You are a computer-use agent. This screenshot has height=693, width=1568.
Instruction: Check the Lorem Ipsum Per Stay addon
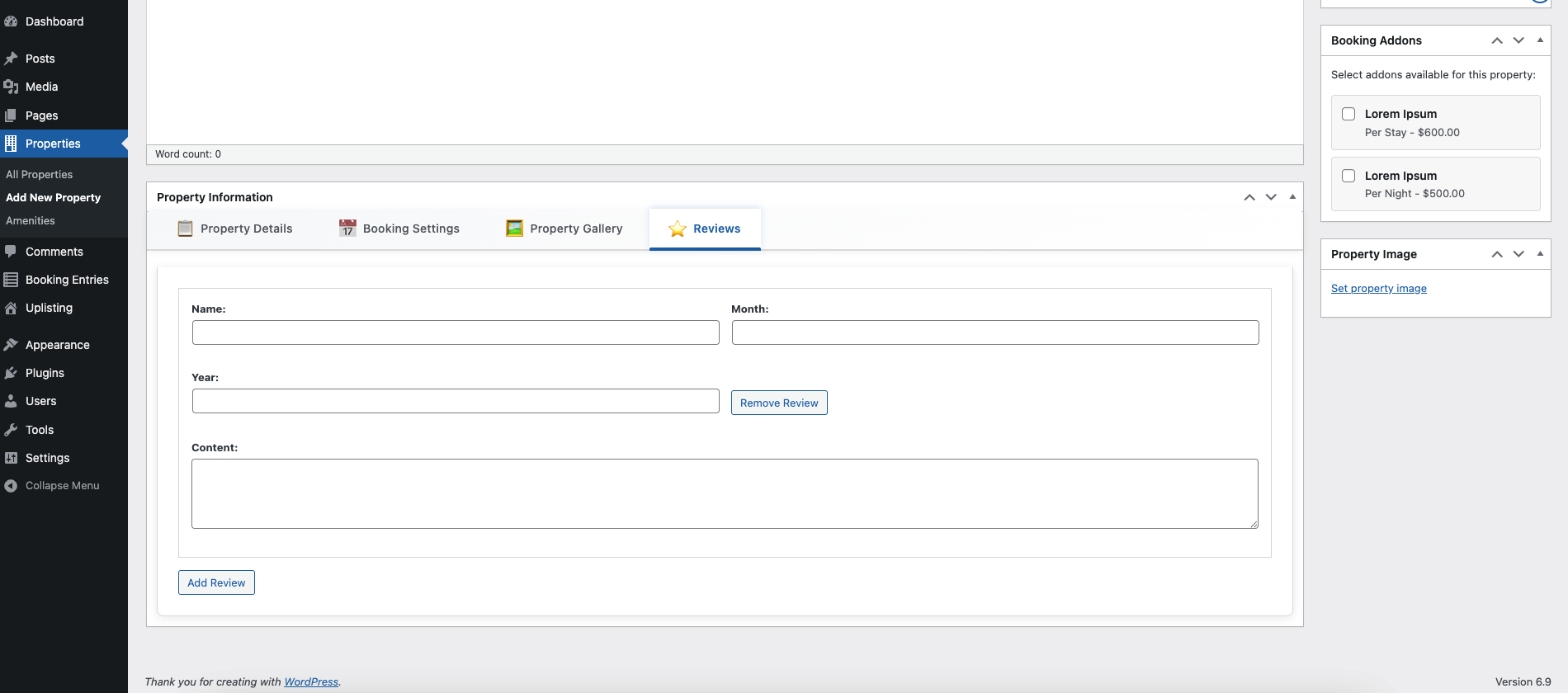pos(1348,114)
